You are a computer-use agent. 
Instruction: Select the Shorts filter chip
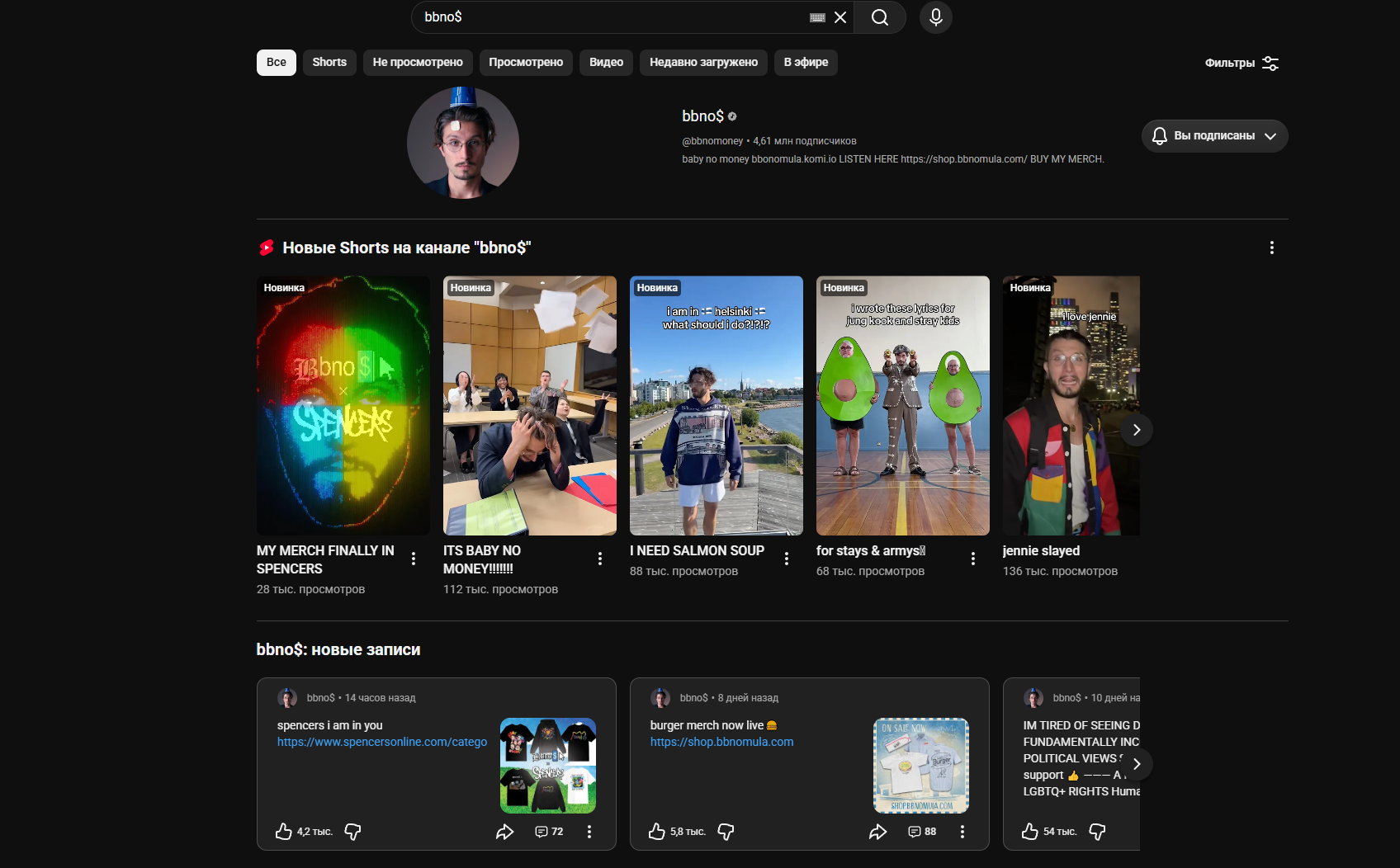(329, 63)
